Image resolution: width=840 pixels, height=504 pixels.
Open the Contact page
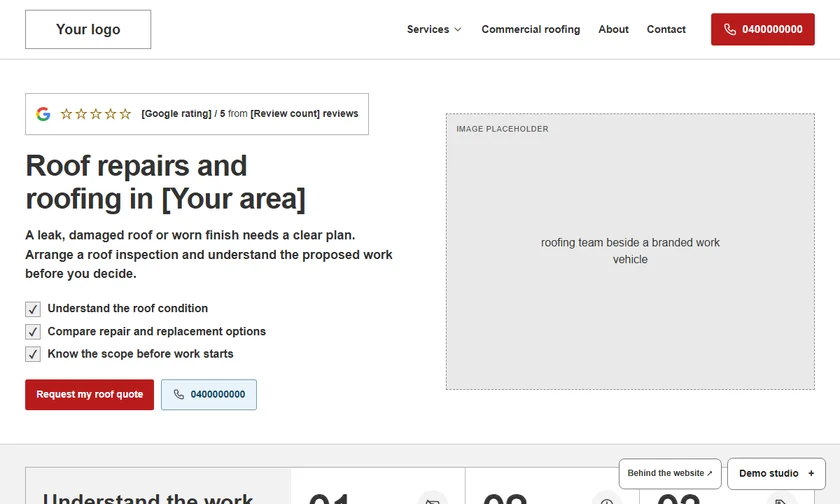(x=666, y=29)
